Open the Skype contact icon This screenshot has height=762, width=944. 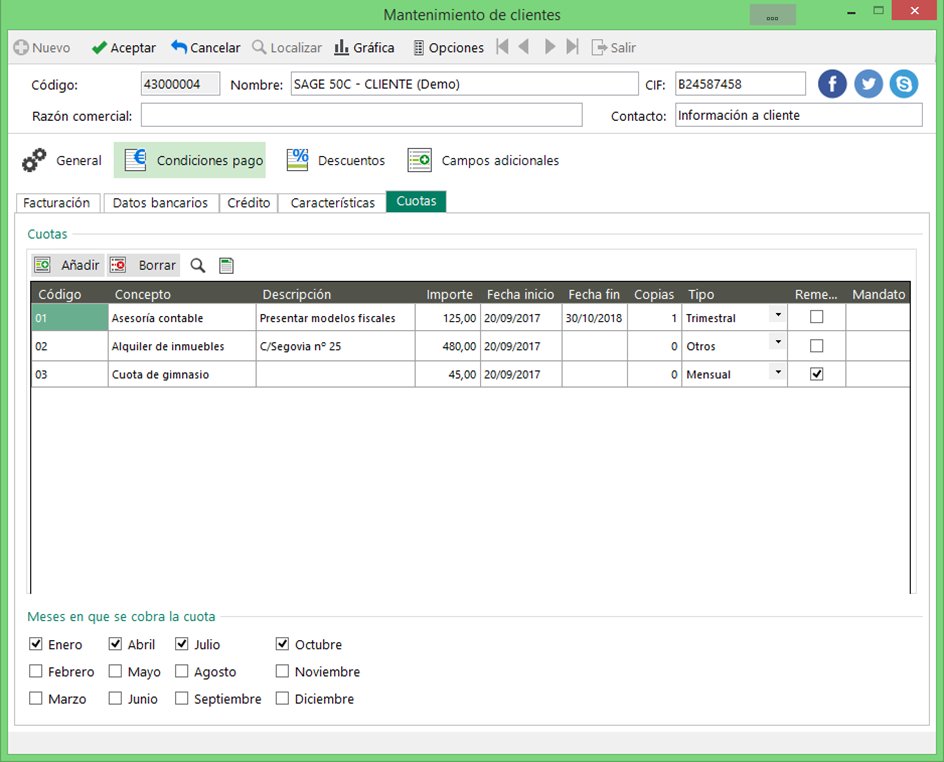point(904,84)
